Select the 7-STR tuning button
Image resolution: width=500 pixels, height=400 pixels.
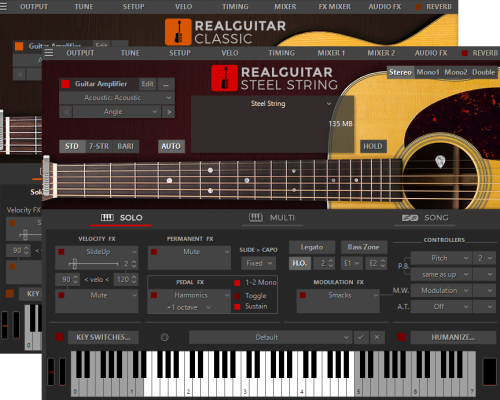click(x=99, y=146)
